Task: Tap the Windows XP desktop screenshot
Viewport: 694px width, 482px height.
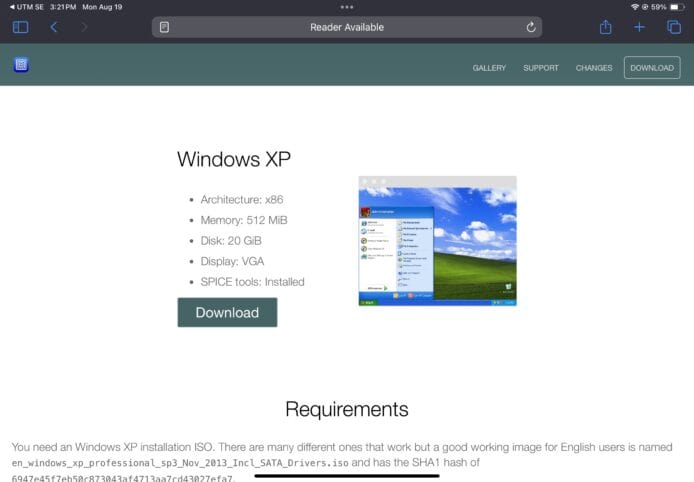Action: point(437,240)
